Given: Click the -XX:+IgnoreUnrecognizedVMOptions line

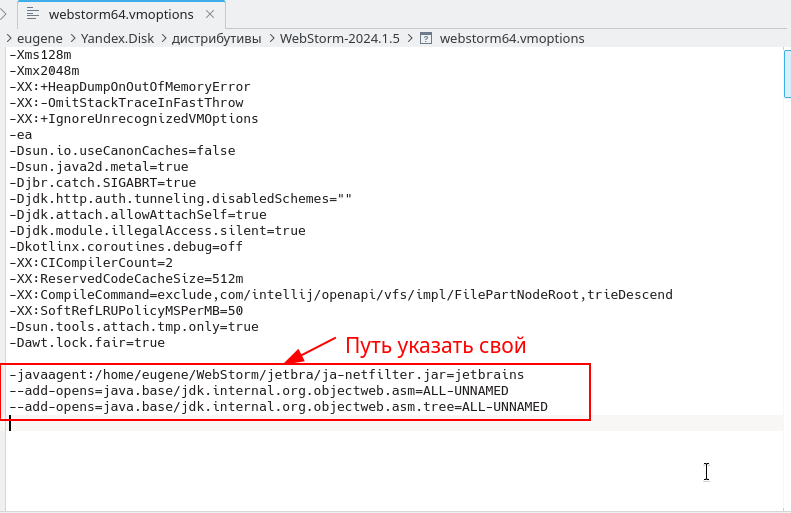Looking at the screenshot, I should point(134,119).
